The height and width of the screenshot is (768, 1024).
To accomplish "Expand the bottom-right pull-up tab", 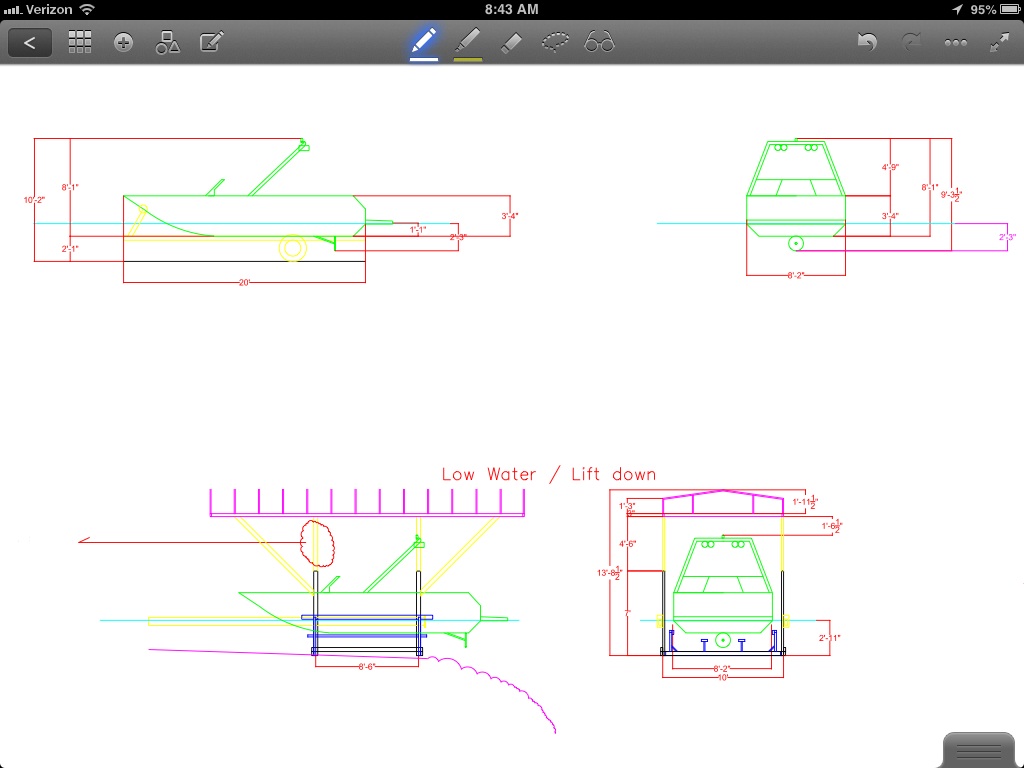I will pos(984,749).
